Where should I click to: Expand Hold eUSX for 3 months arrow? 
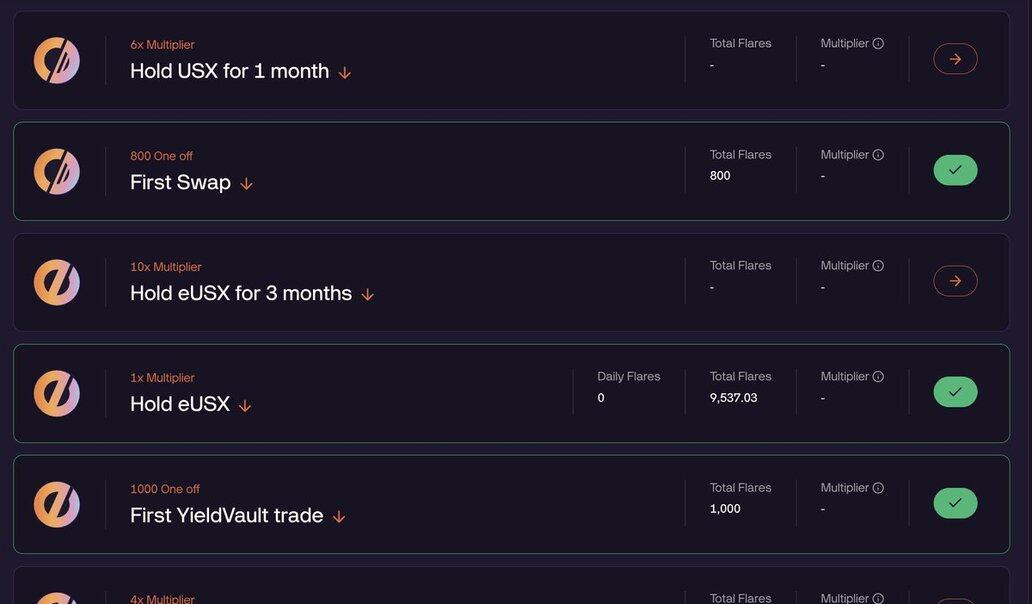pos(367,295)
